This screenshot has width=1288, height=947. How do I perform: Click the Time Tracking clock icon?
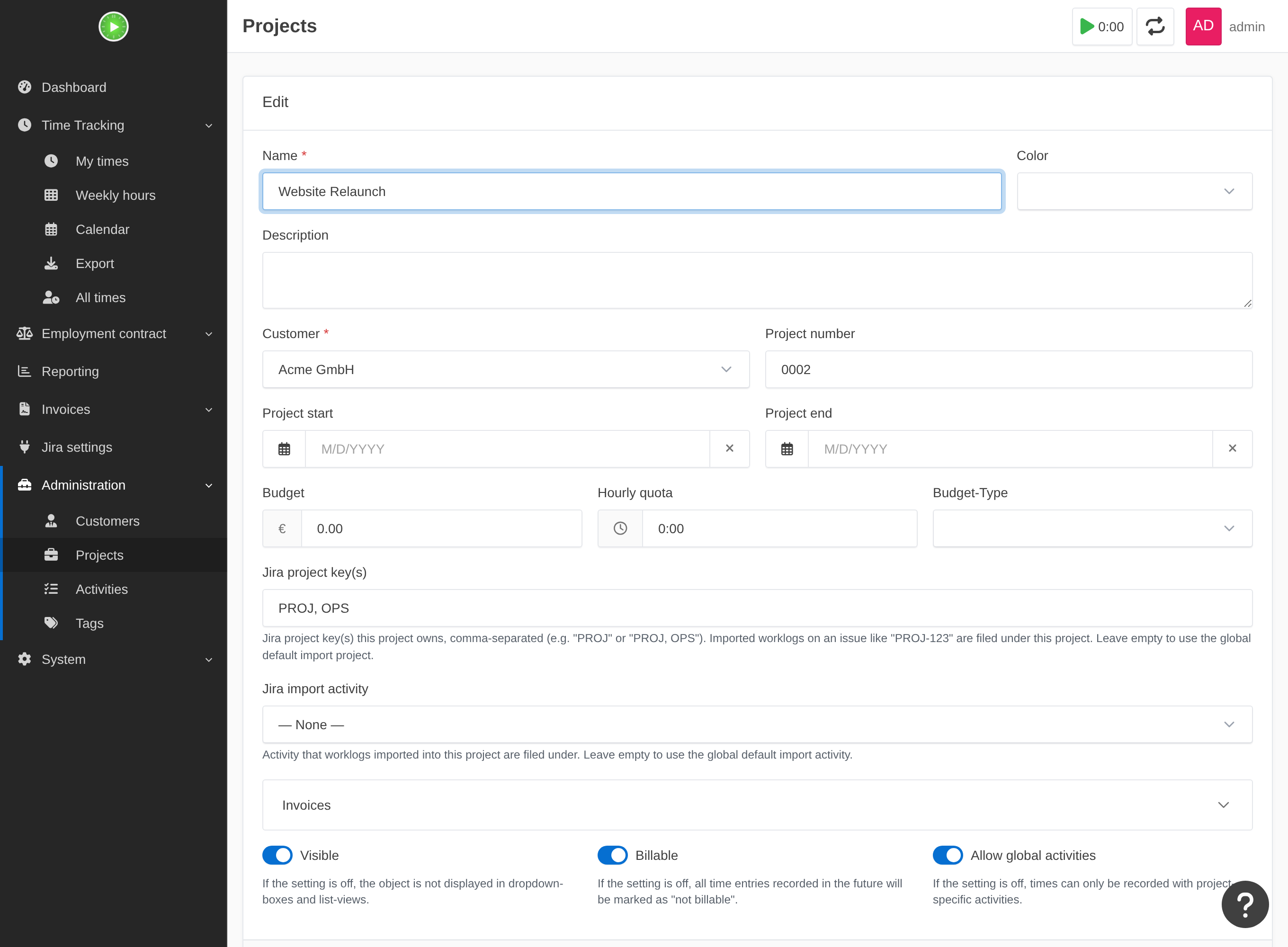point(25,125)
